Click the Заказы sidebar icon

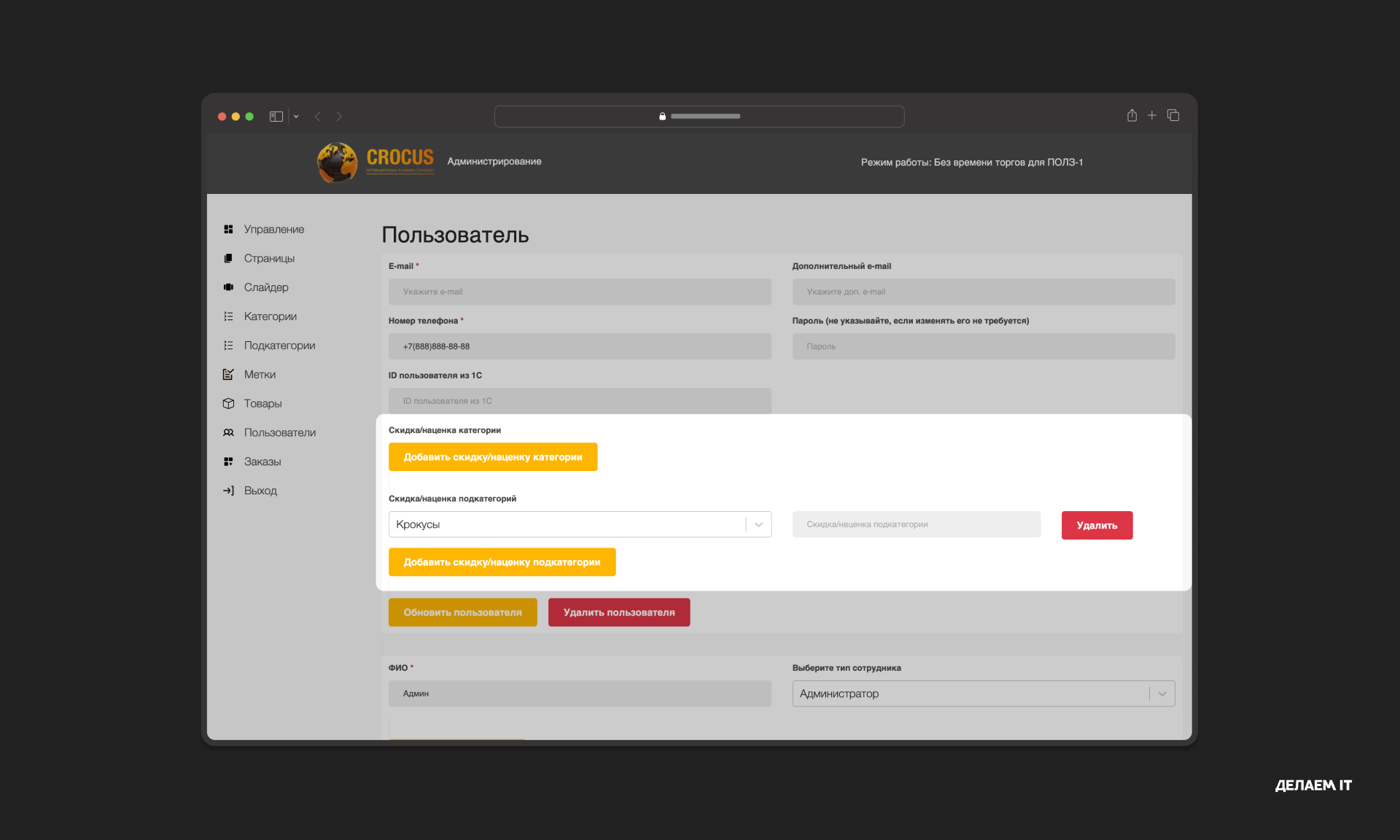click(x=228, y=462)
